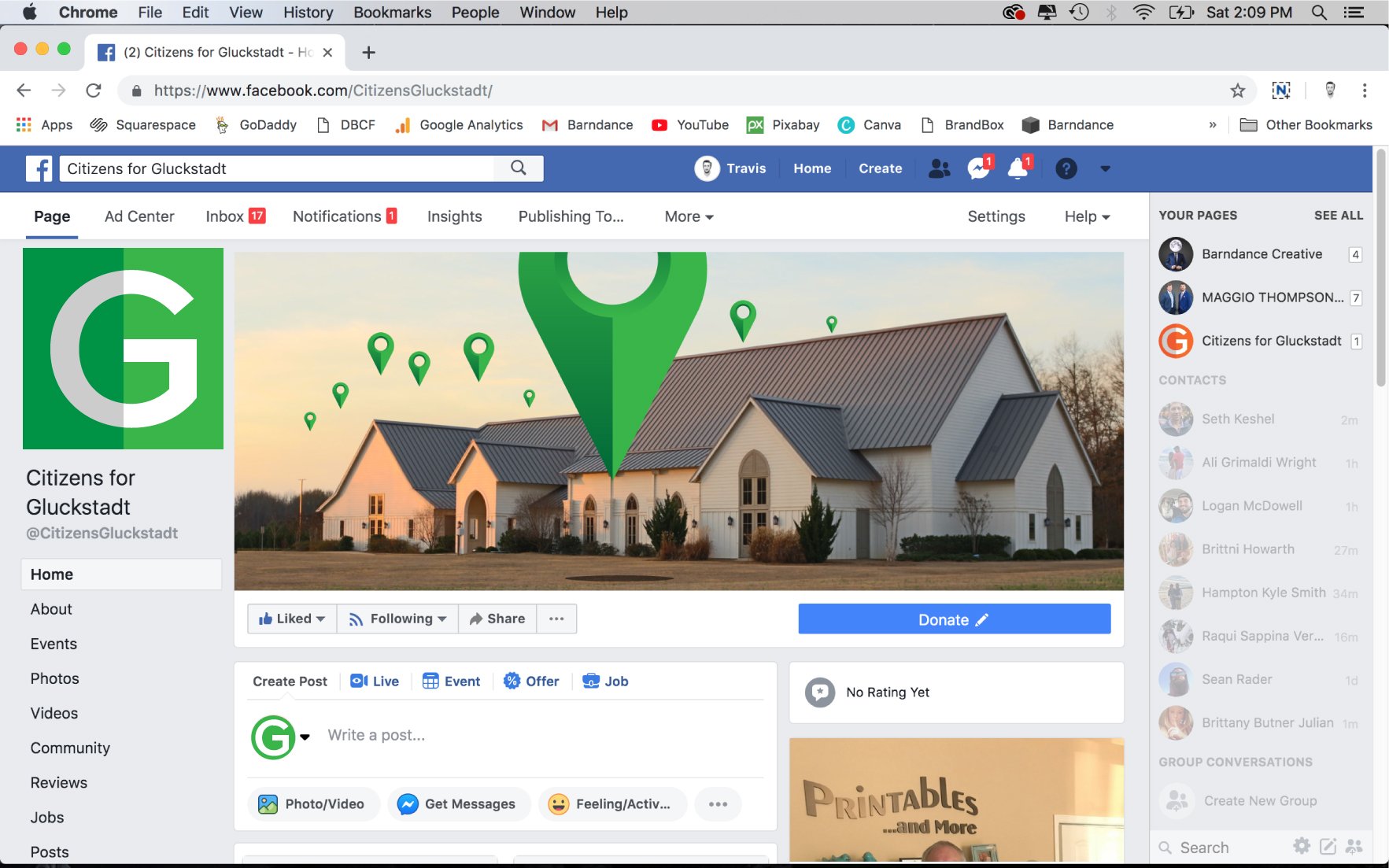
Task: Click the Share button
Action: 497,619
